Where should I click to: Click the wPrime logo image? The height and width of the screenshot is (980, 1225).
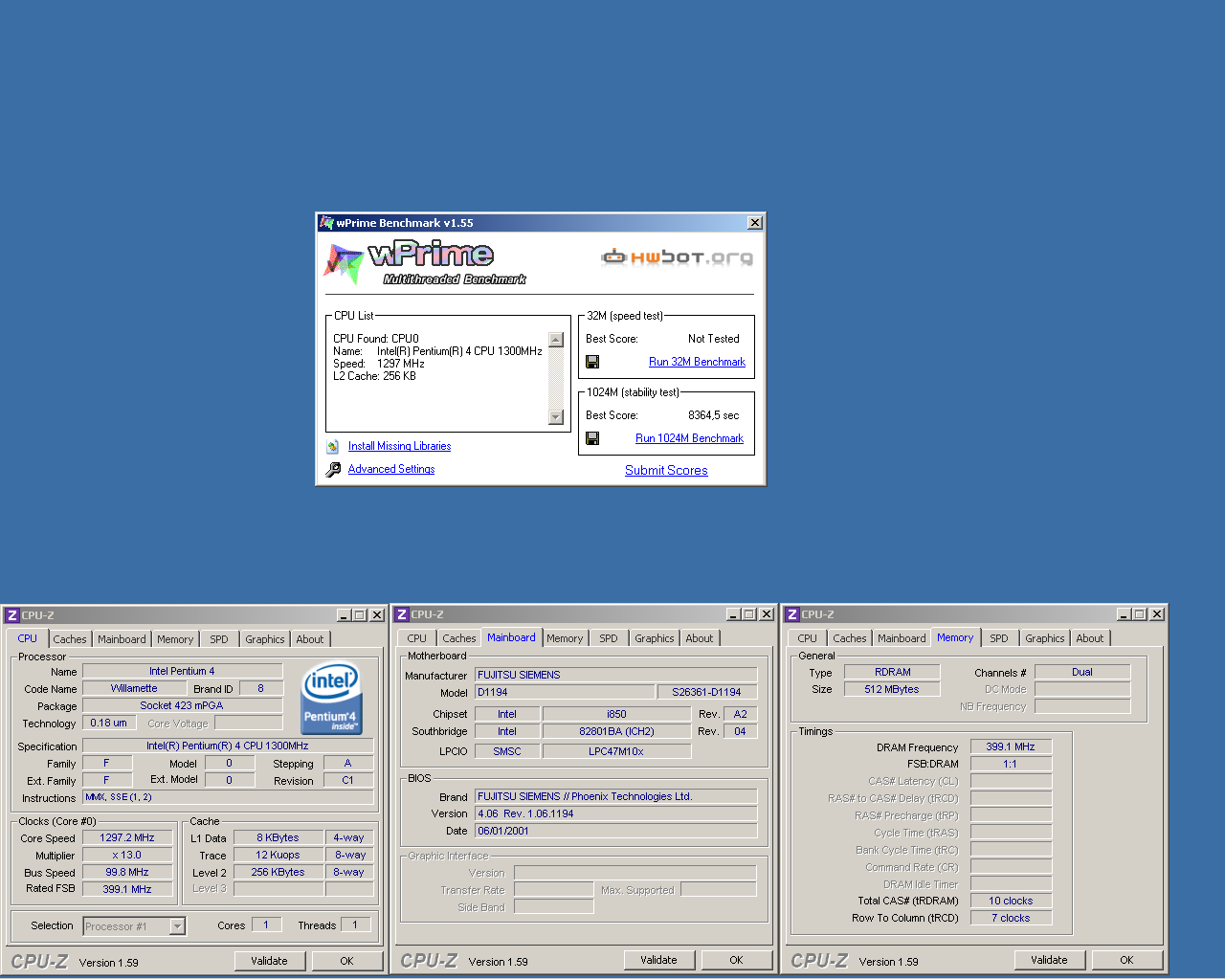click(x=425, y=262)
